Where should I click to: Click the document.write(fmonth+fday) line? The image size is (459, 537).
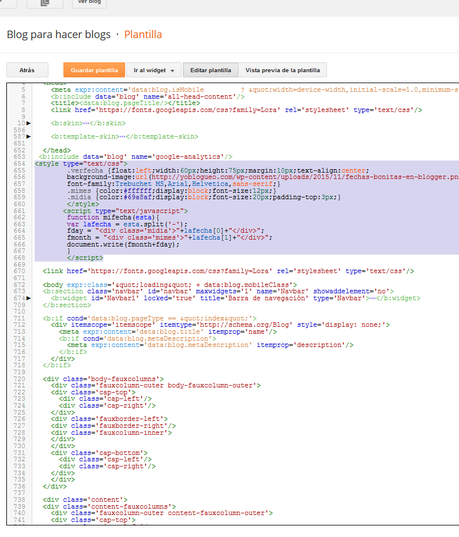(x=123, y=244)
